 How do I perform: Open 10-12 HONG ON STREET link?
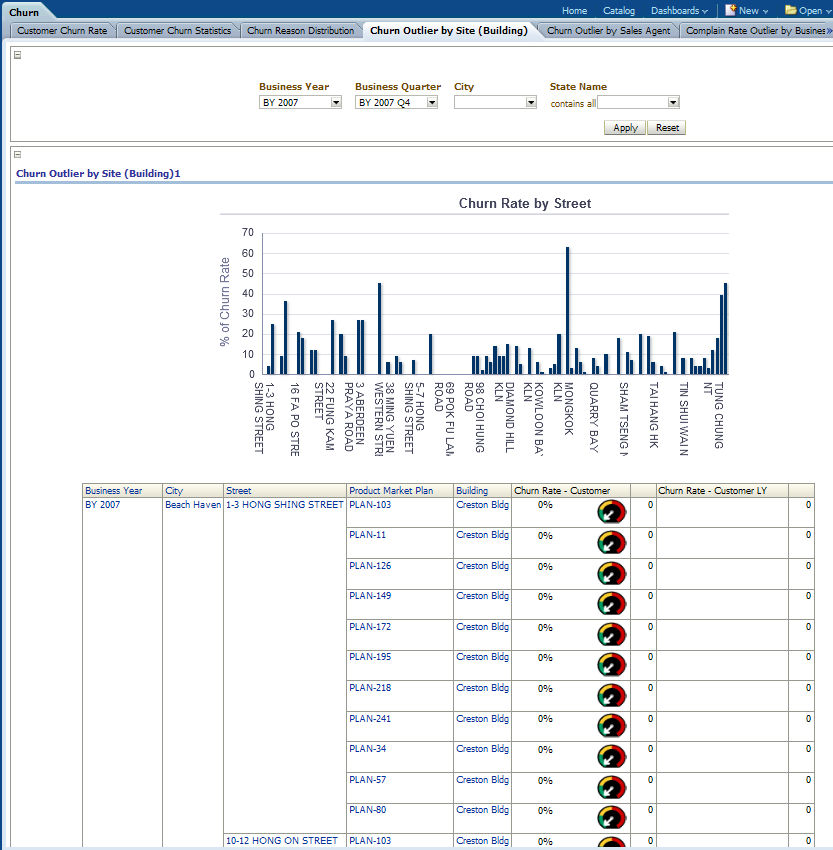coord(282,841)
